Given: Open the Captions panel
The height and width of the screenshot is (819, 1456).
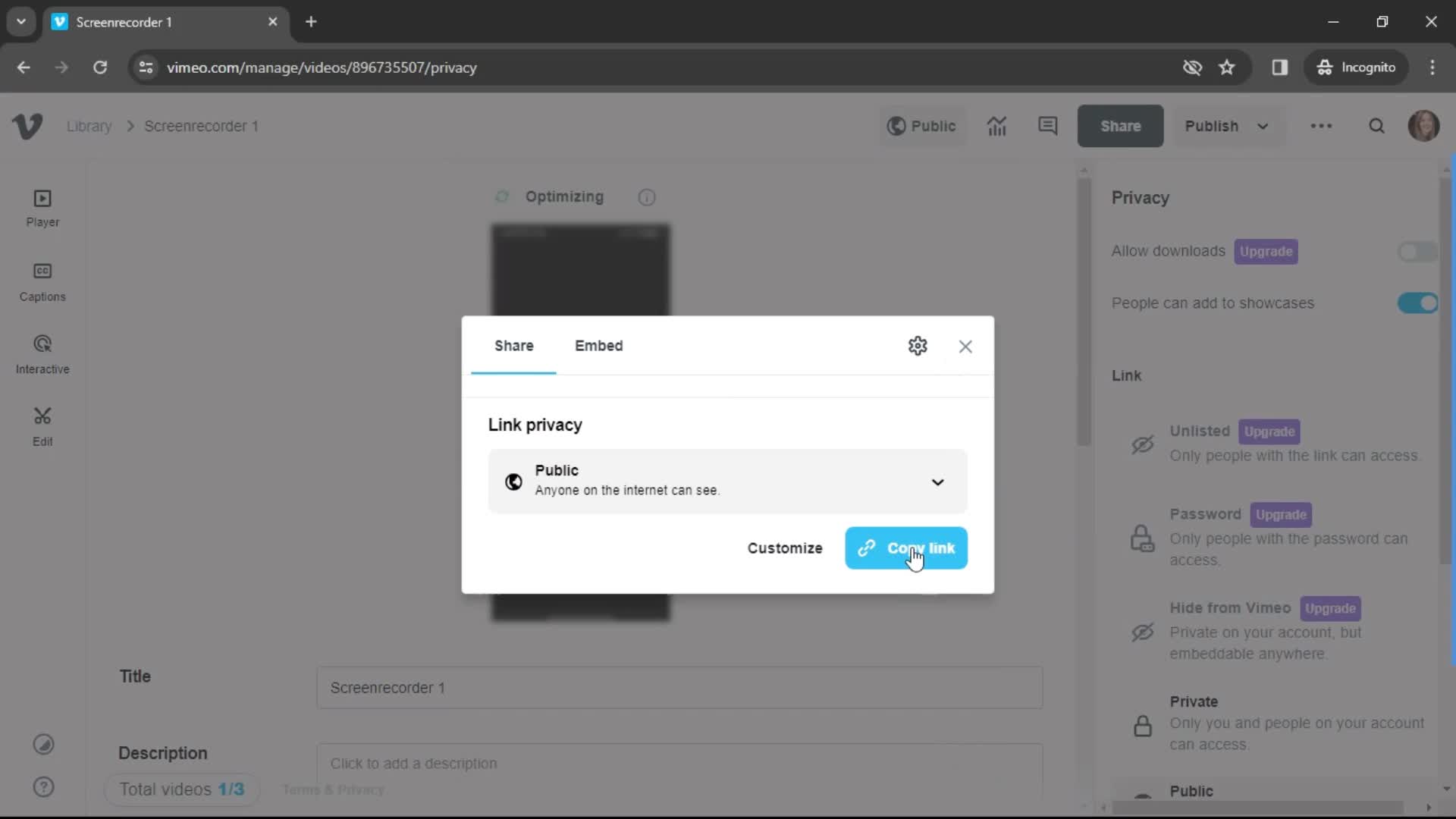Looking at the screenshot, I should (x=41, y=281).
